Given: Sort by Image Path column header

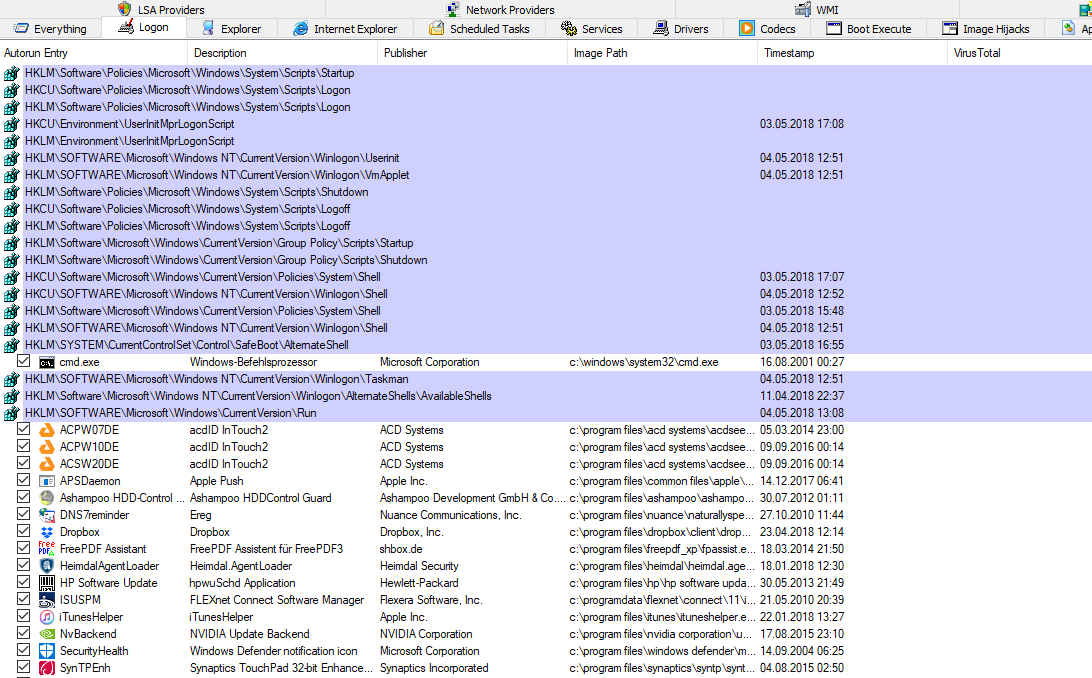Looking at the screenshot, I should tap(662, 53).
